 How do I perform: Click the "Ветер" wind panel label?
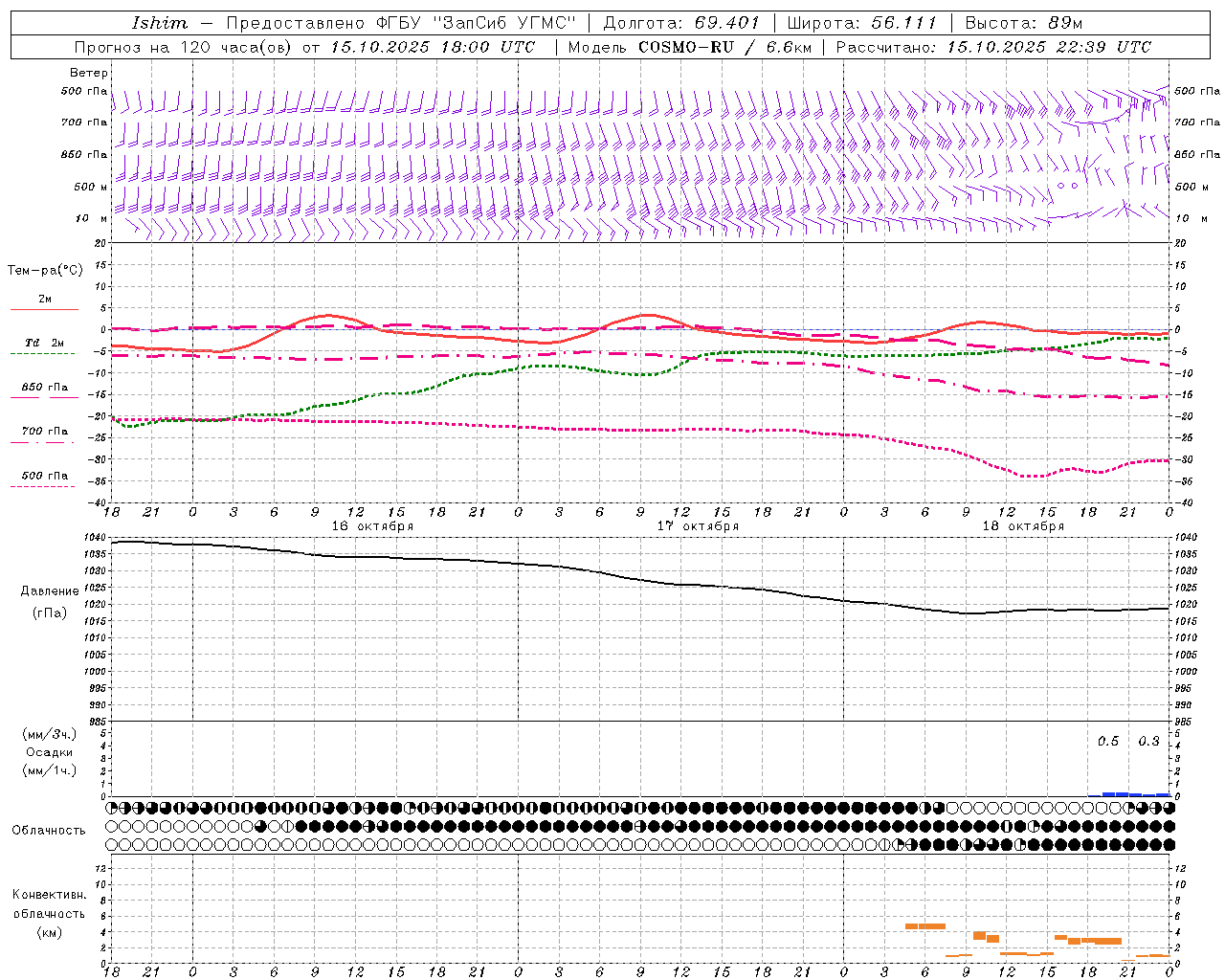pos(89,73)
